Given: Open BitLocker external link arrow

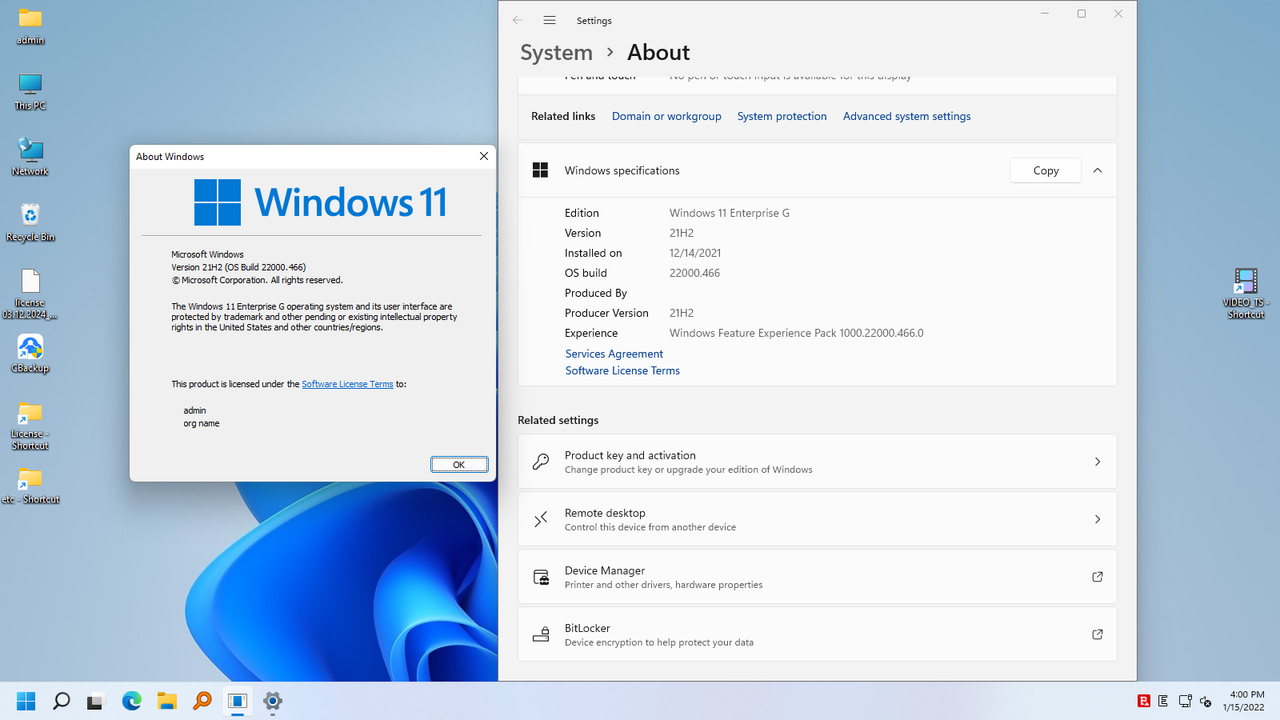Looking at the screenshot, I should tap(1097, 634).
